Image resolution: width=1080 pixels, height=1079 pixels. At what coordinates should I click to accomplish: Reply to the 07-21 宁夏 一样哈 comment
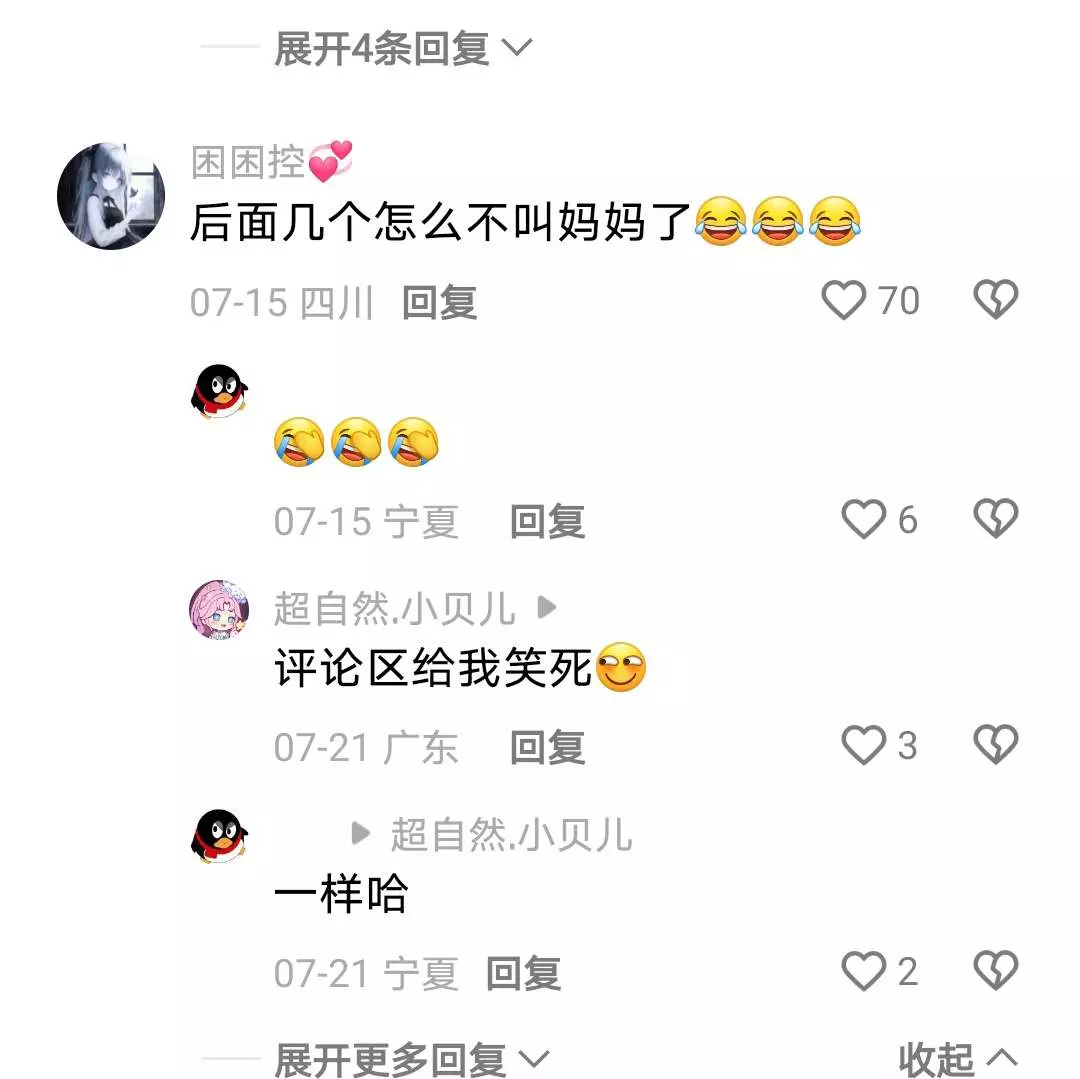pyautogui.click(x=523, y=973)
